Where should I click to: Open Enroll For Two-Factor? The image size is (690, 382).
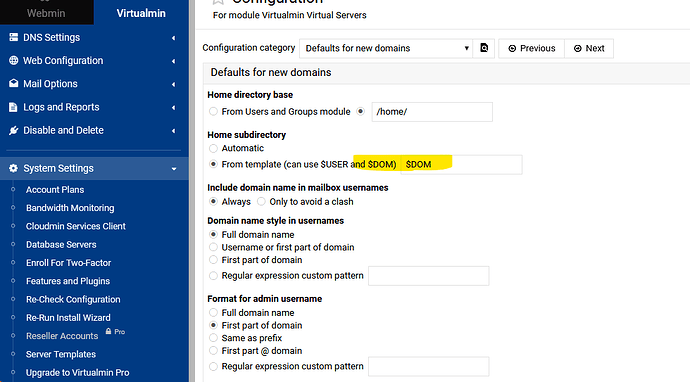69,263
